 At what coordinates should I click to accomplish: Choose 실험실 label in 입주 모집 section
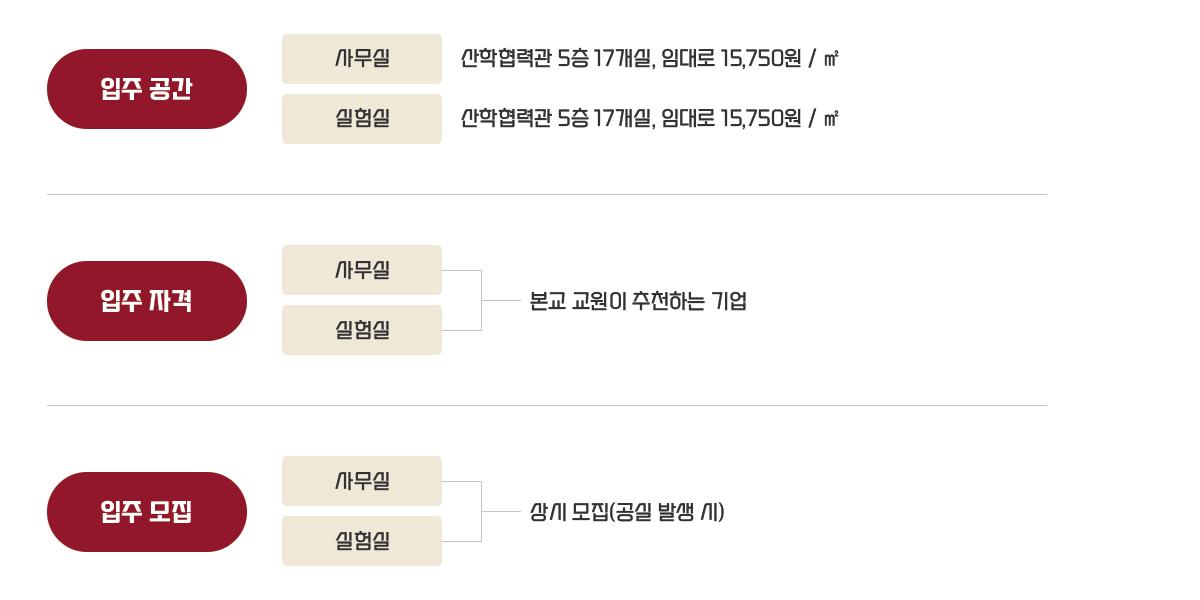point(362,541)
